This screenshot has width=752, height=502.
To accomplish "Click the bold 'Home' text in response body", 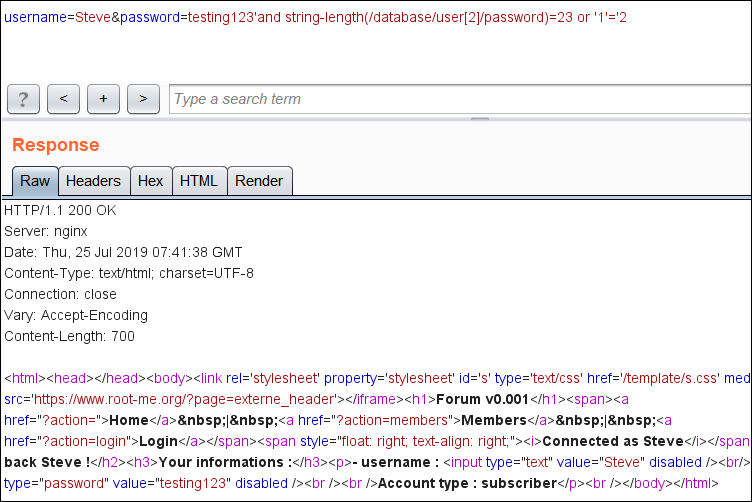I will pyautogui.click(x=129, y=420).
